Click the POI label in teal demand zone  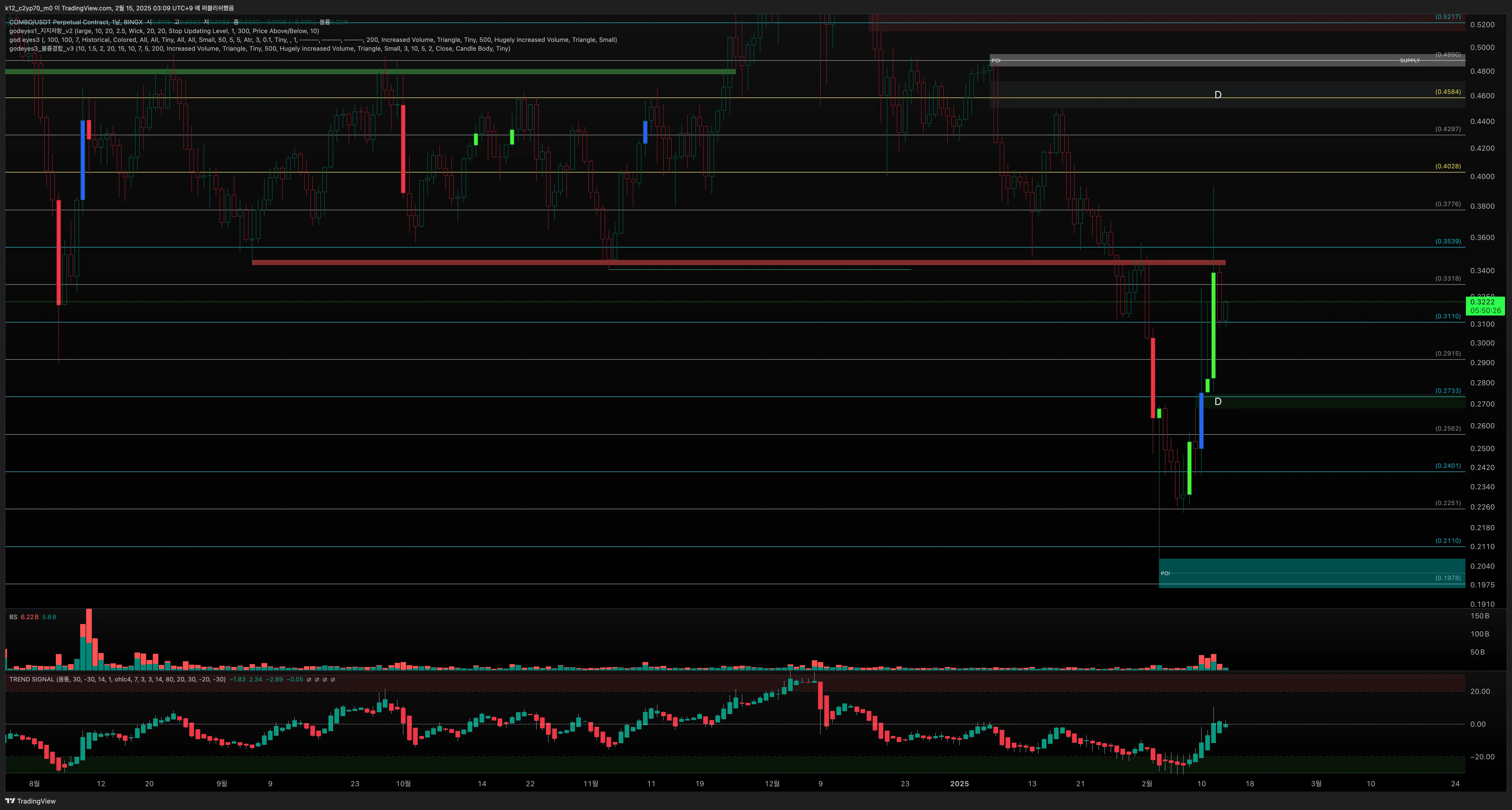[x=1165, y=573]
